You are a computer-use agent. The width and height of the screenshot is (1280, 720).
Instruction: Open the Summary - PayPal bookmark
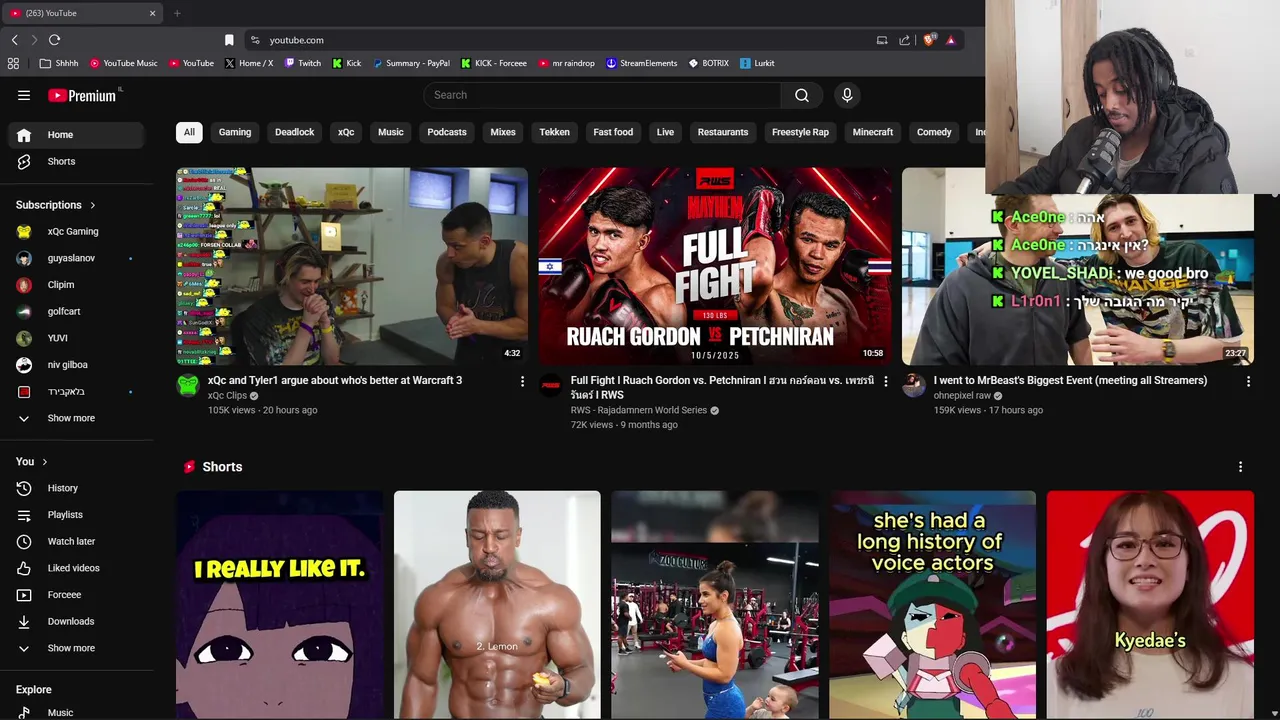411,63
